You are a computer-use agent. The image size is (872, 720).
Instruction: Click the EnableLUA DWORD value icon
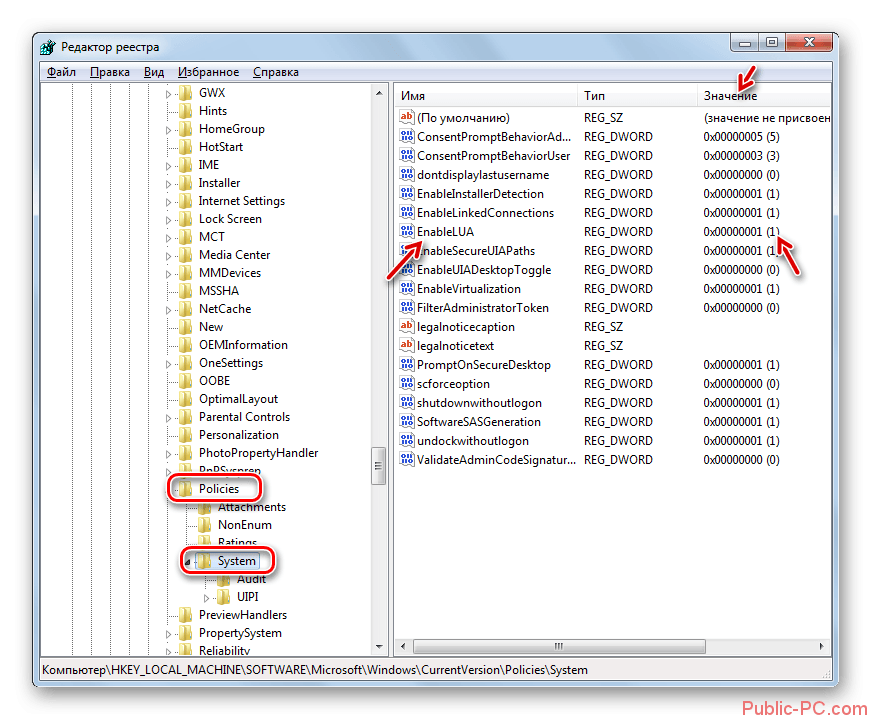(x=406, y=232)
